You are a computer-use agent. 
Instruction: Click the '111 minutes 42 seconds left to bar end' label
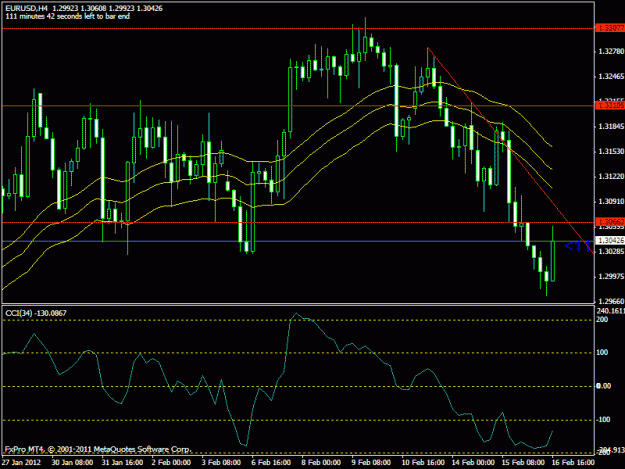[68, 16]
